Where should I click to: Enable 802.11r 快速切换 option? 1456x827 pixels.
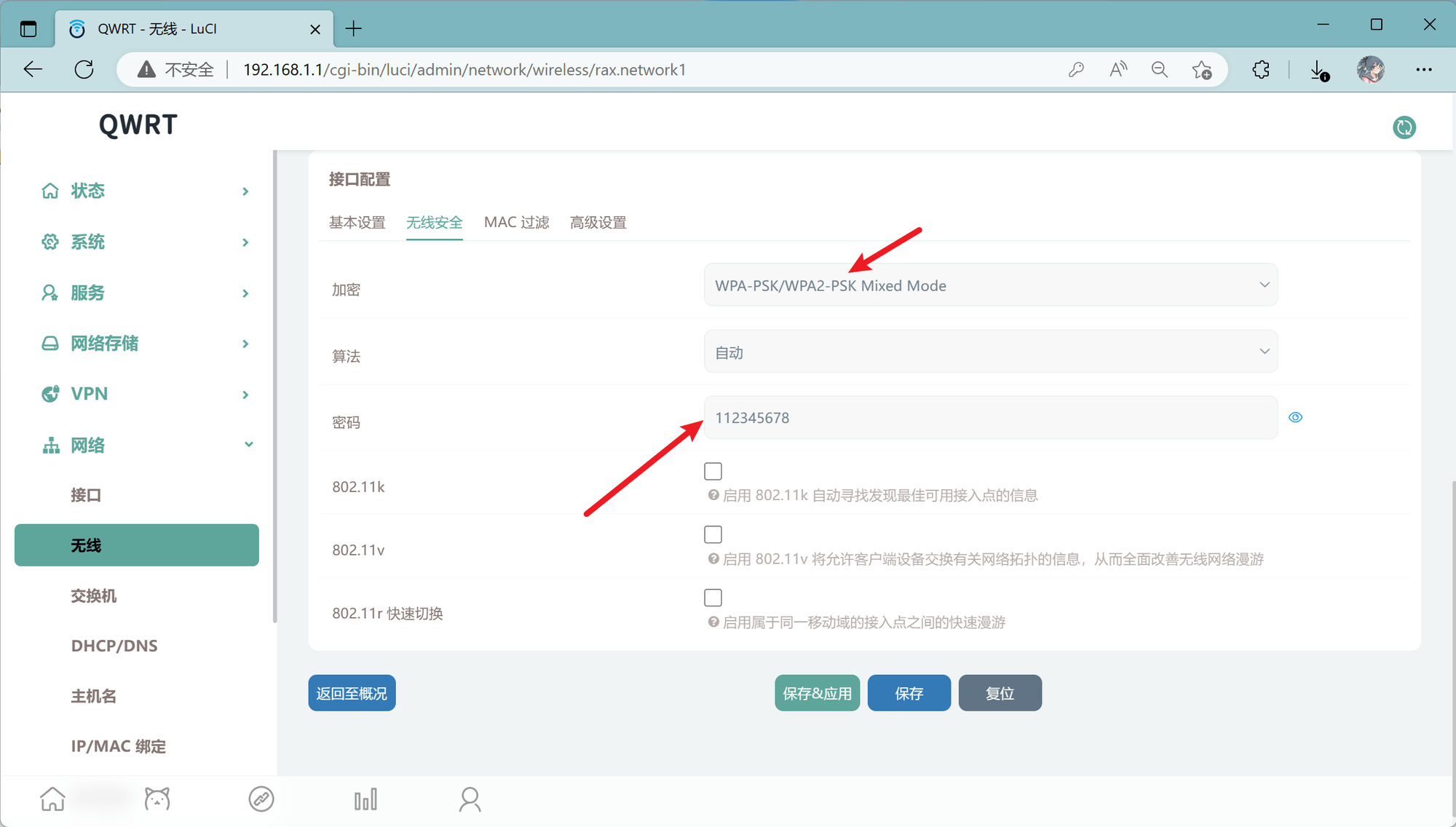pyautogui.click(x=713, y=597)
